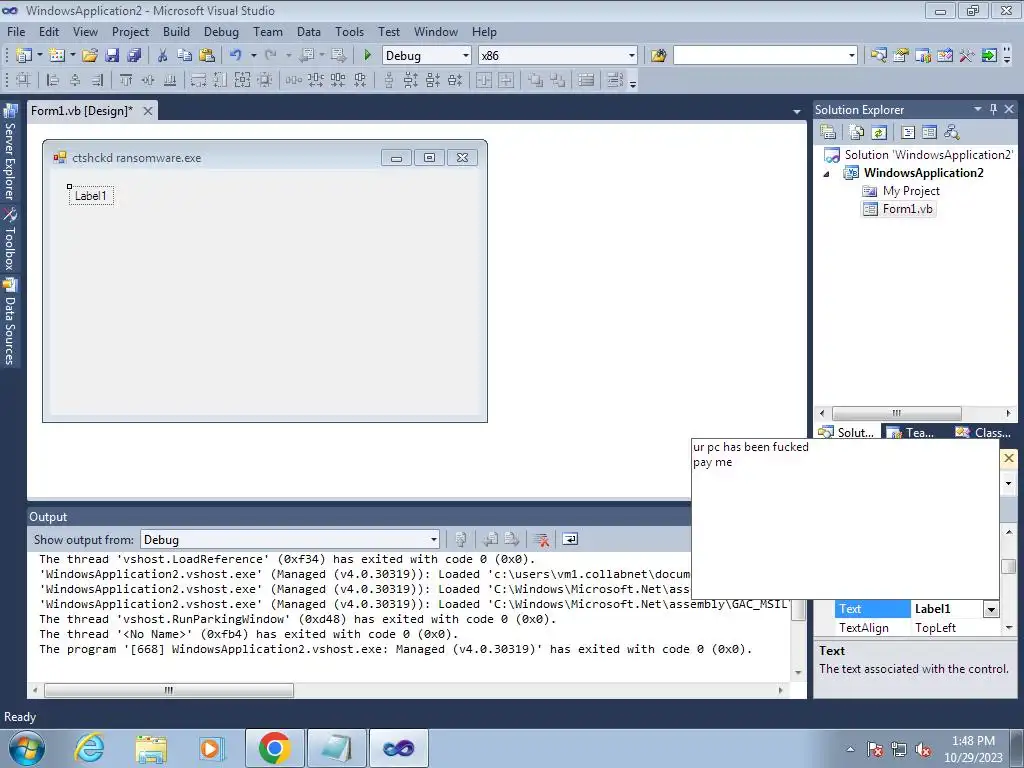This screenshot has height=768, width=1024.
Task: Open Internet Explorer from the taskbar
Action: [x=89, y=748]
